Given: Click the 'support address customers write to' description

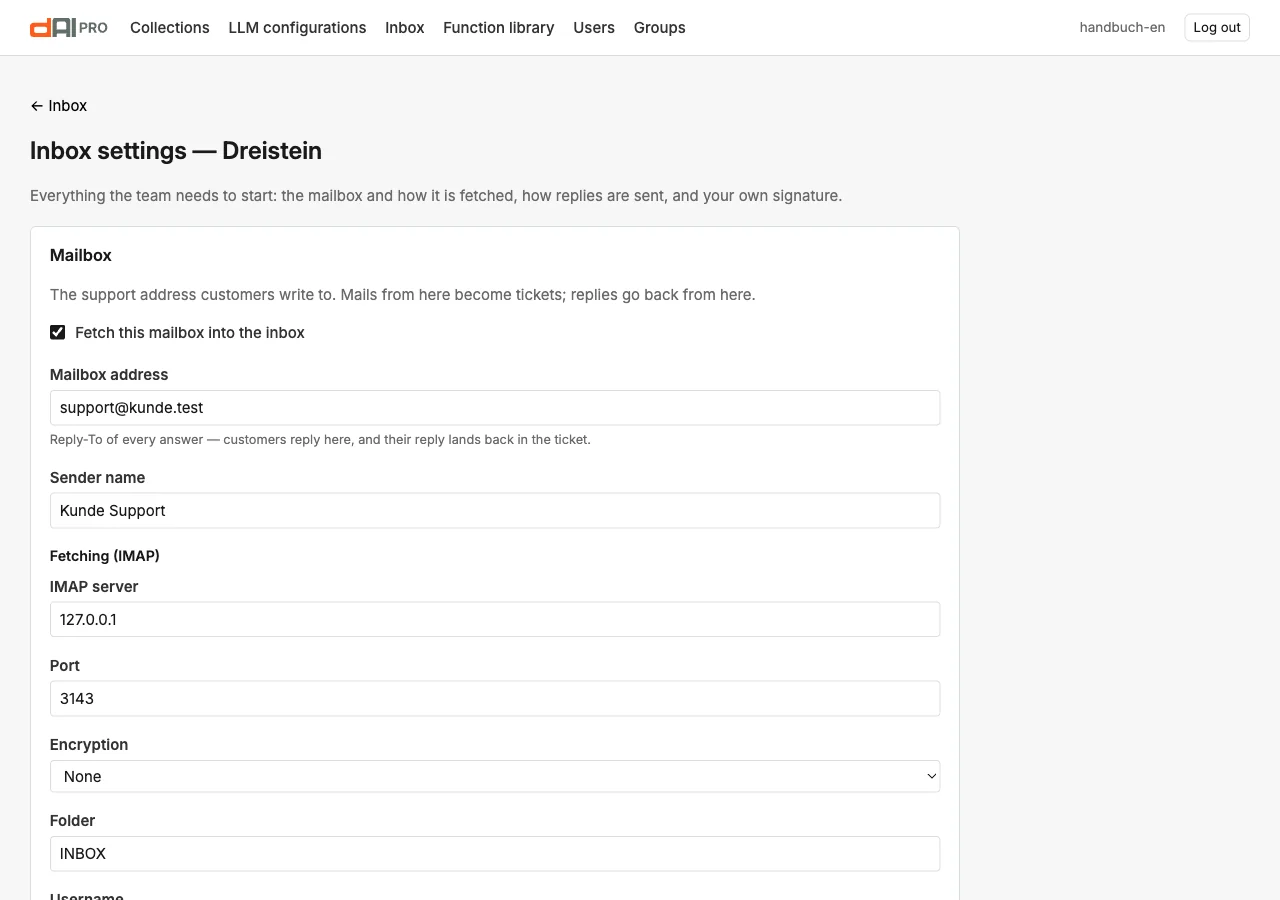Looking at the screenshot, I should coord(403,295).
